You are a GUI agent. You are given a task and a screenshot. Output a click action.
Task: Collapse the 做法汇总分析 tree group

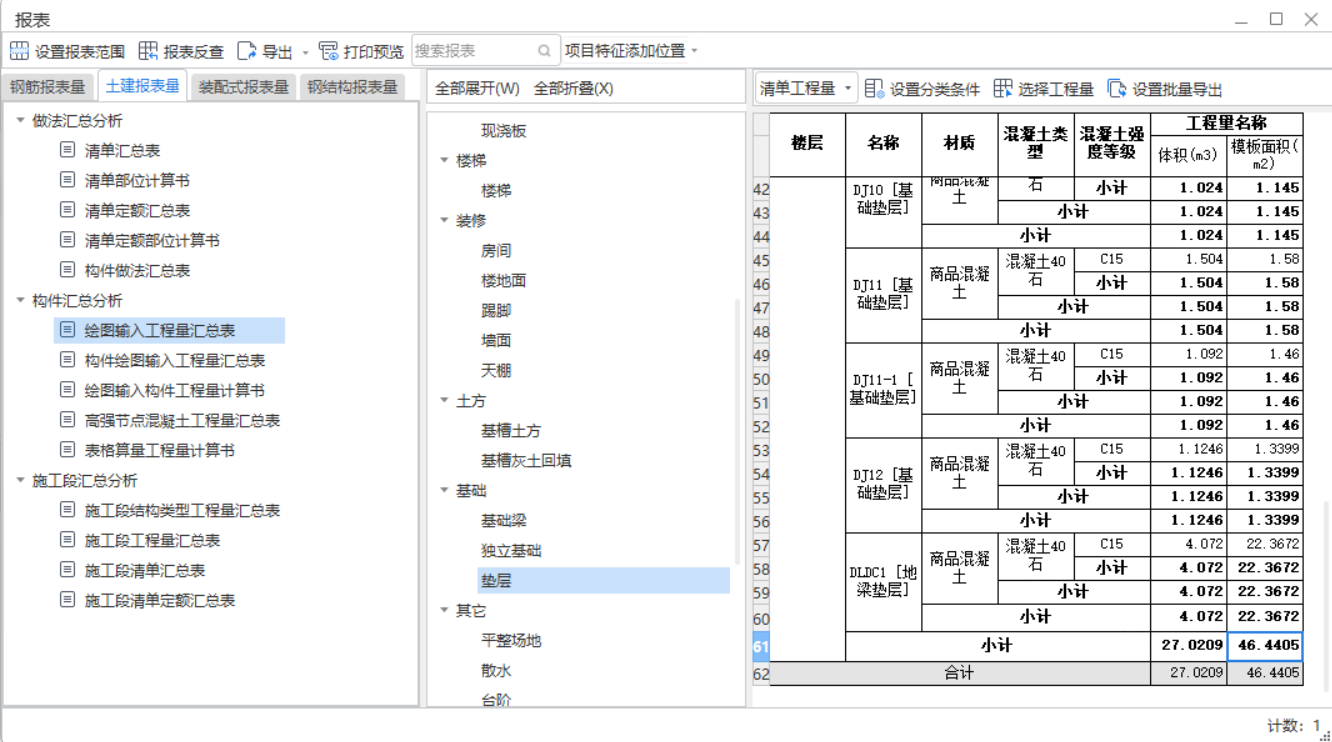[x=20, y=120]
